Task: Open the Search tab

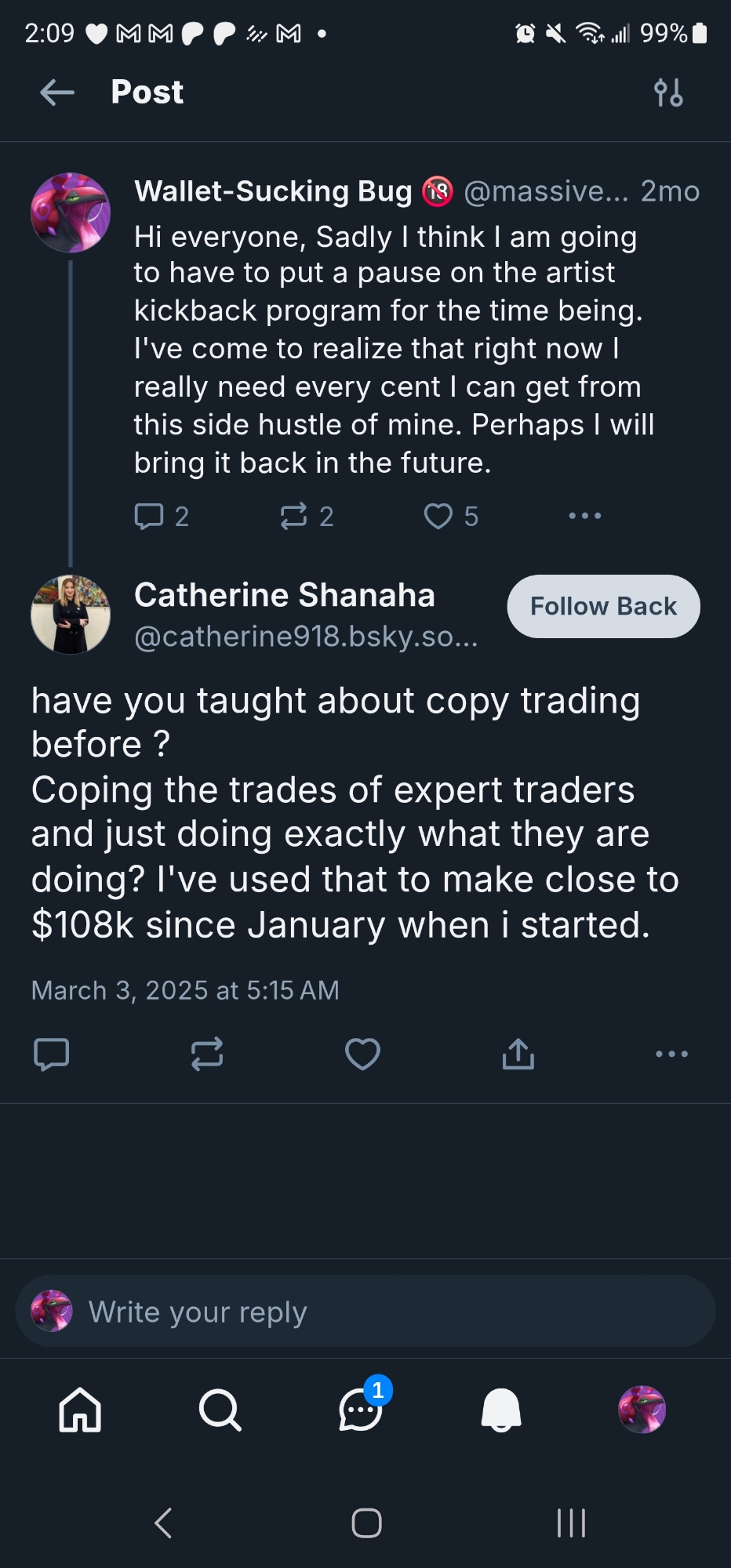Action: tap(220, 1410)
